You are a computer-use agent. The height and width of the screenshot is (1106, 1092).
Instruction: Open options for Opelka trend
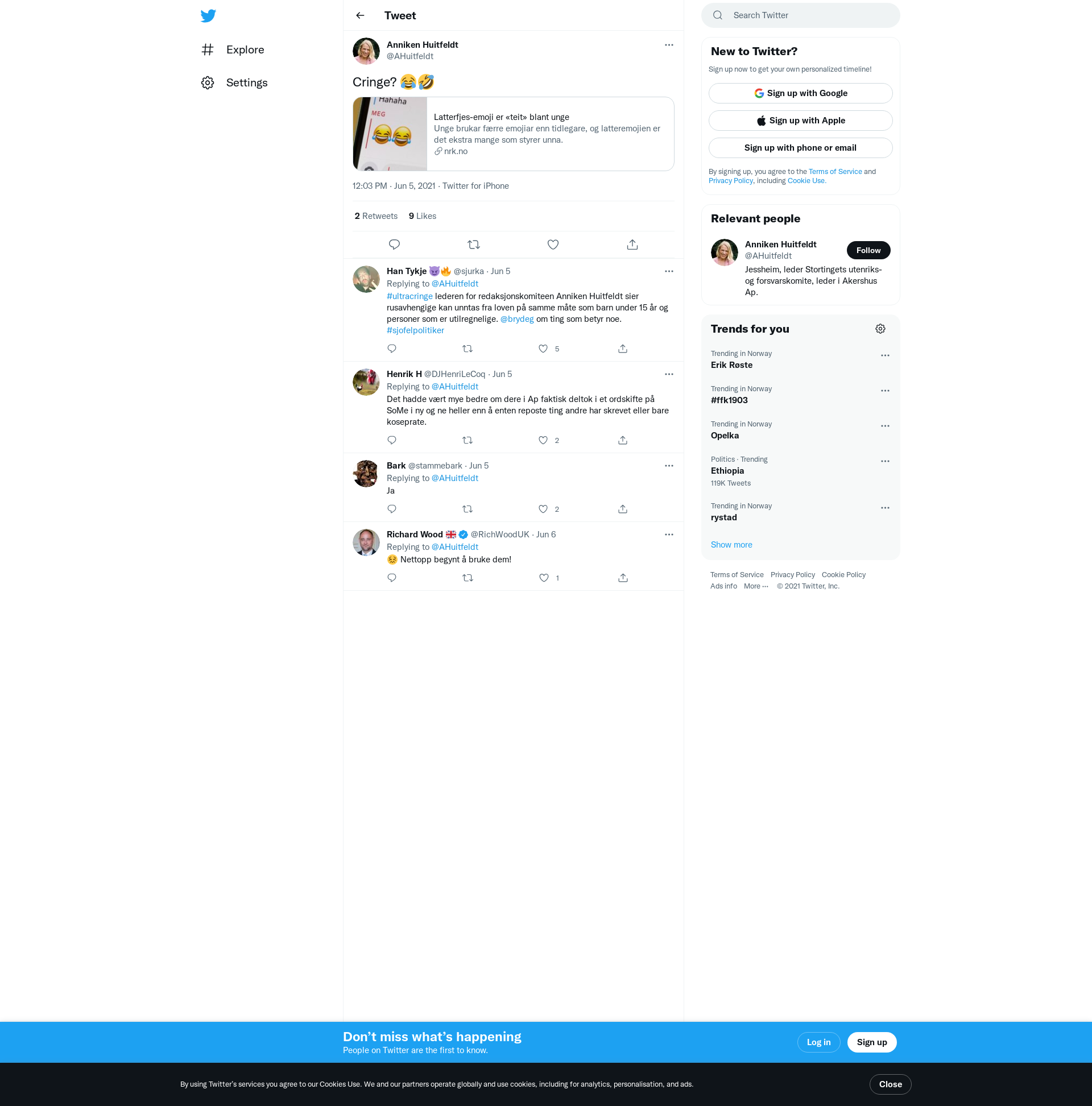pyautogui.click(x=885, y=426)
